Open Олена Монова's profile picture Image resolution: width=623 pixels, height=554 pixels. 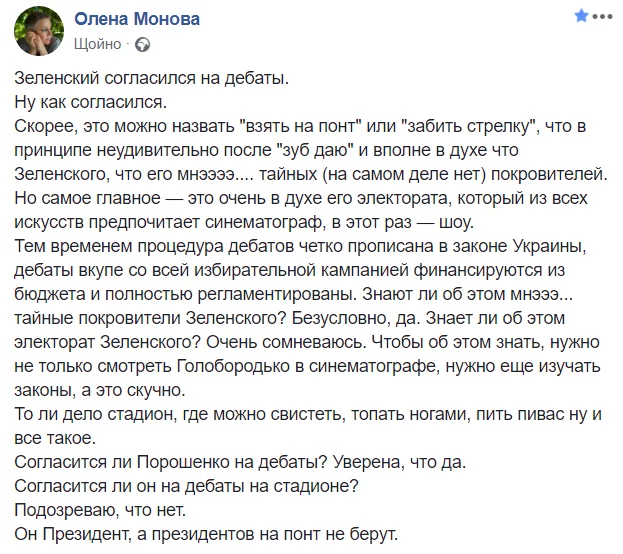(39, 31)
